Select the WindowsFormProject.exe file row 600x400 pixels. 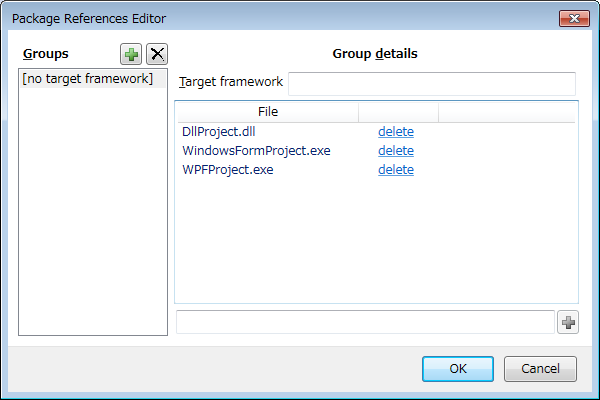[x=376, y=151]
